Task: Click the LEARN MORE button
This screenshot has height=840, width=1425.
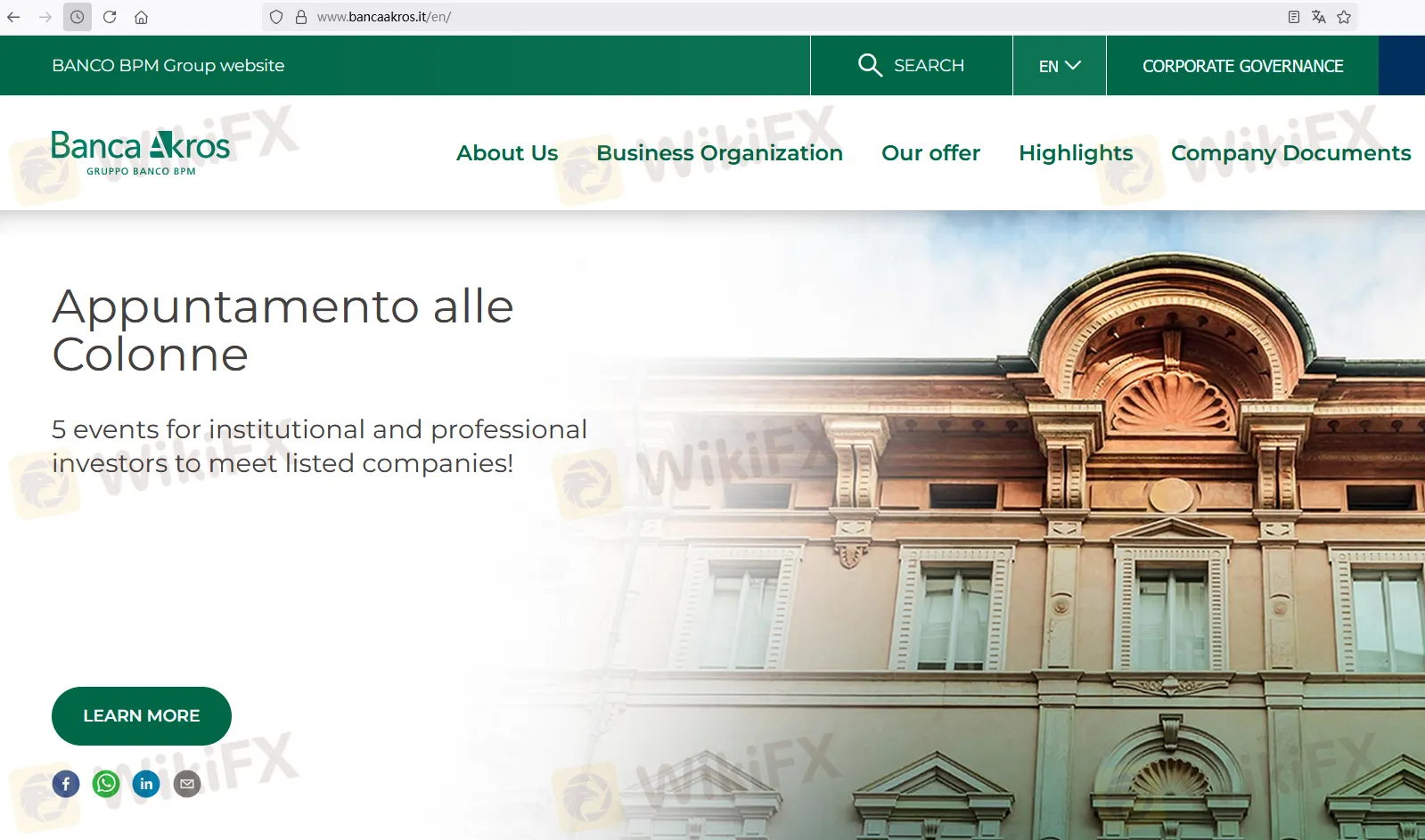Action: tap(142, 716)
